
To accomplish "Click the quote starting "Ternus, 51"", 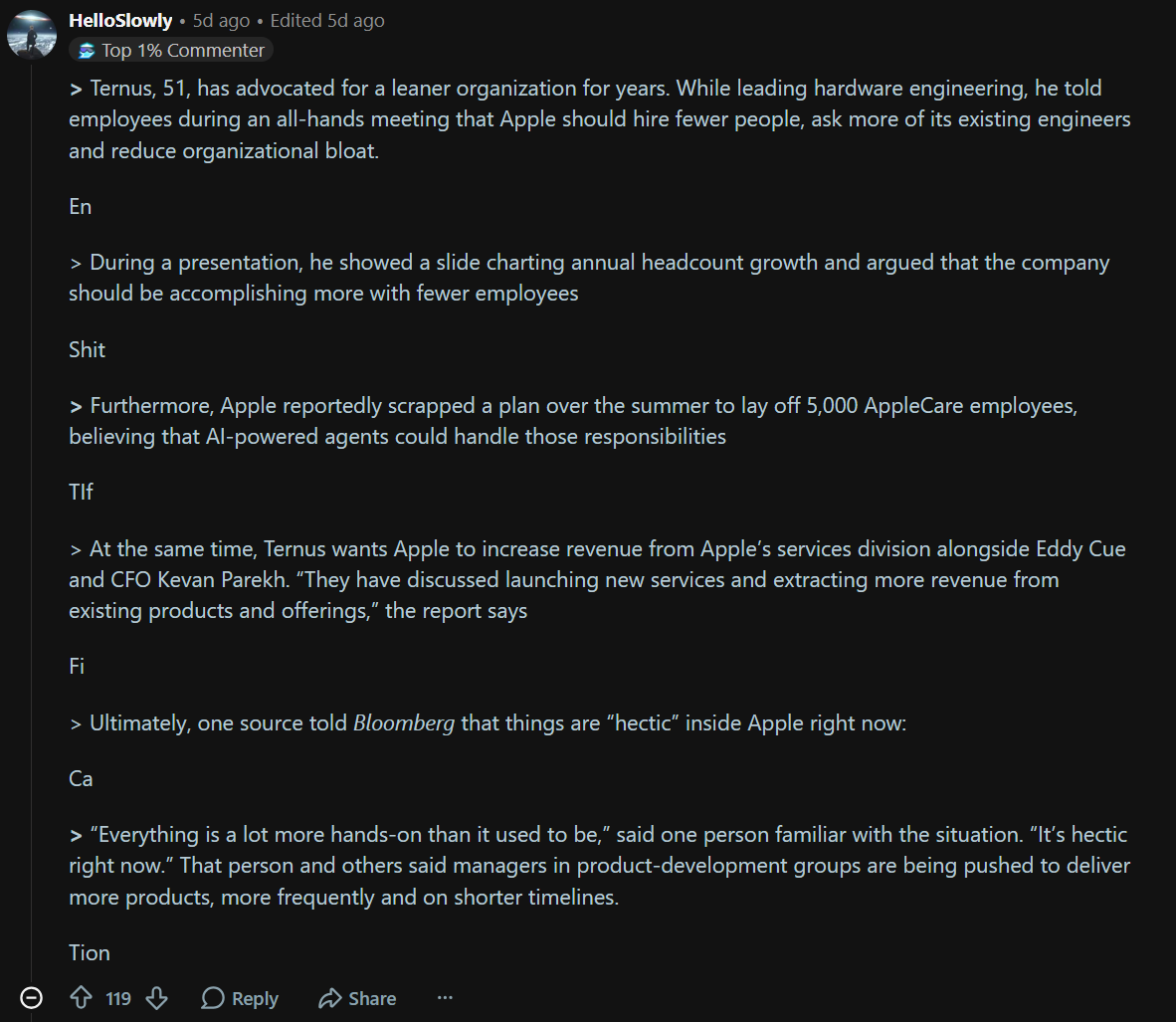I will (600, 119).
